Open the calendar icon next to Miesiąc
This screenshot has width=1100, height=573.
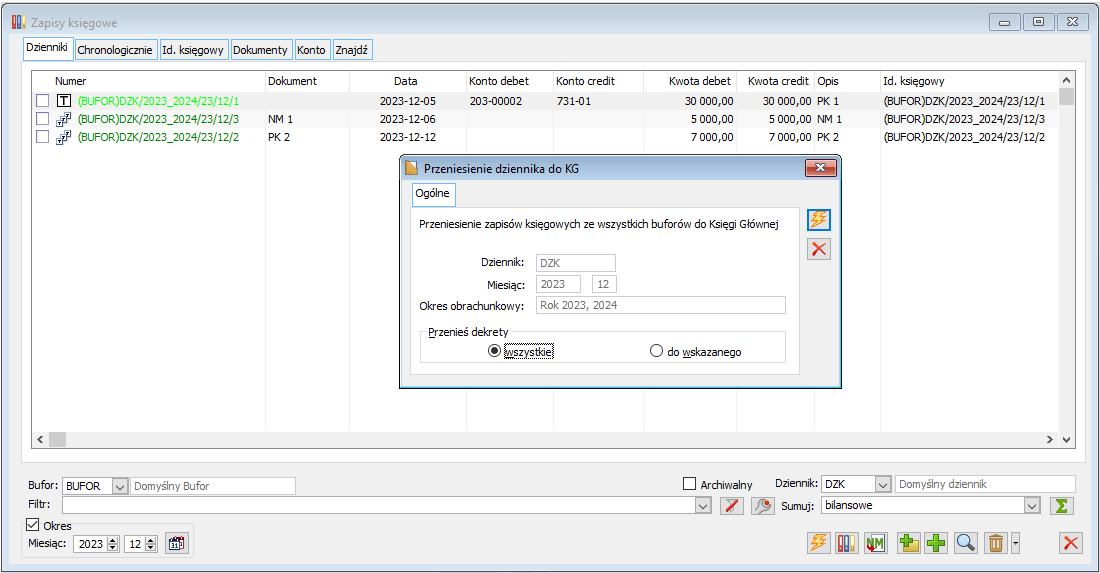[177, 544]
